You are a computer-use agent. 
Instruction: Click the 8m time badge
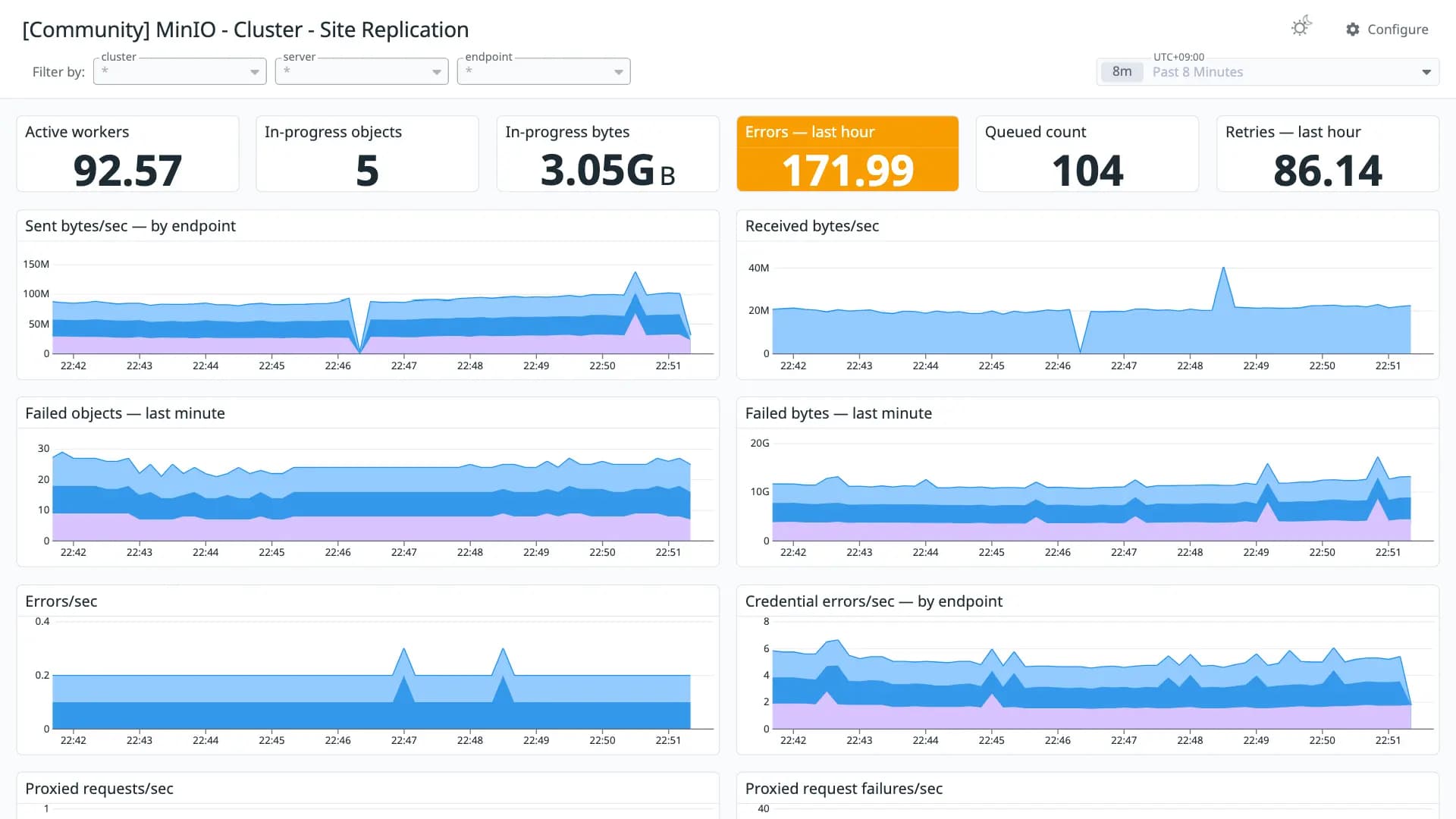coord(1122,72)
